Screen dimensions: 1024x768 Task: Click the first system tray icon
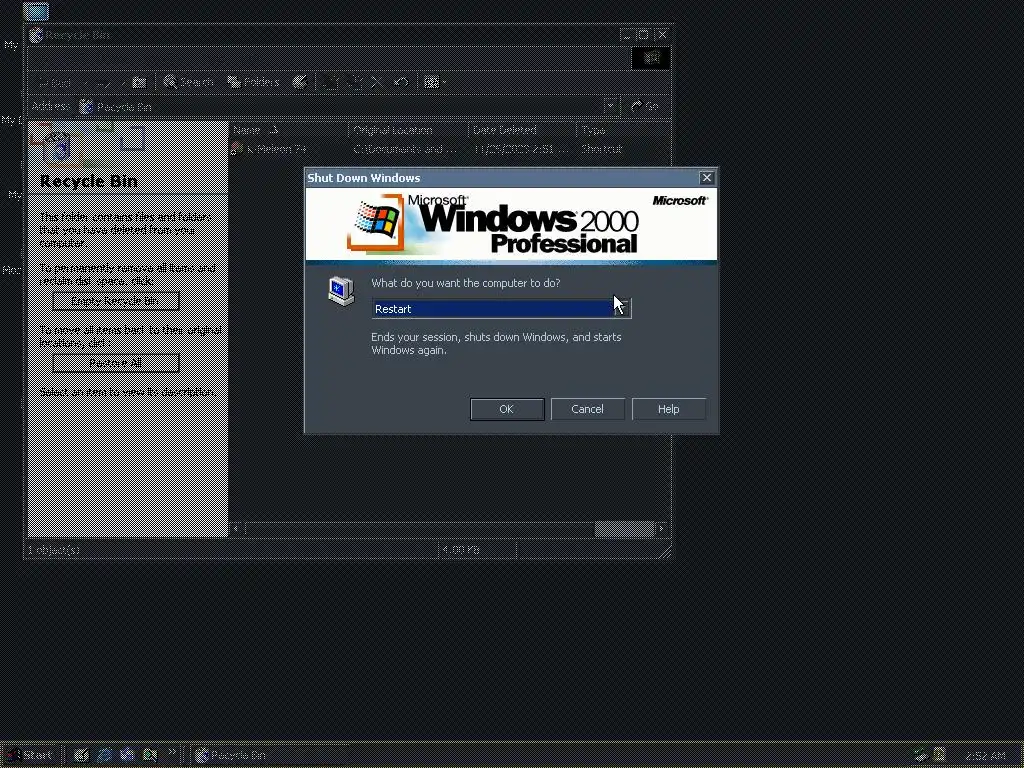(921, 755)
